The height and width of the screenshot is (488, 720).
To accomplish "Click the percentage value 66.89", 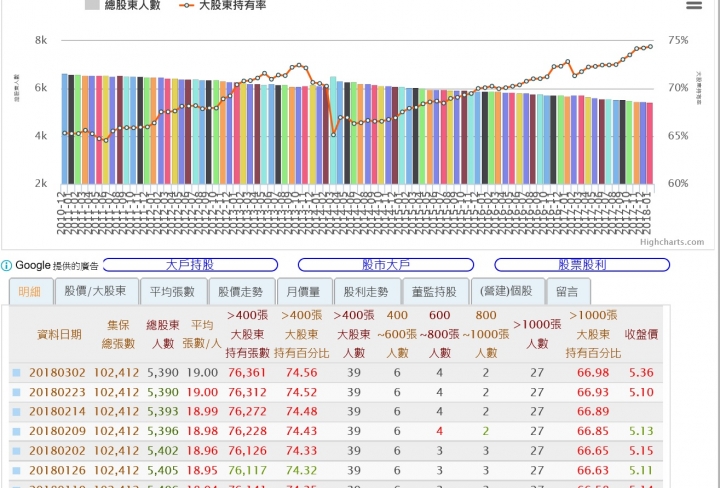I will pos(593,412).
